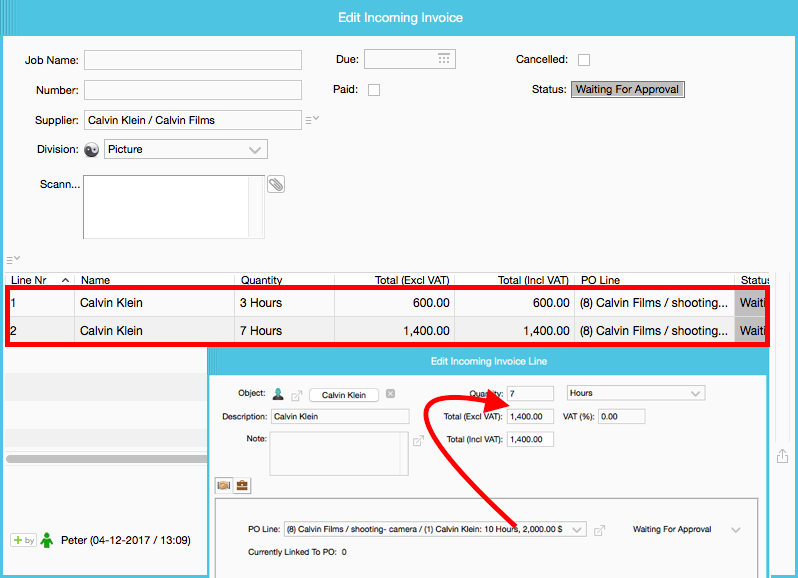Select the crate tab icon above PO Line
Image resolution: width=798 pixels, height=578 pixels.
click(x=224, y=485)
